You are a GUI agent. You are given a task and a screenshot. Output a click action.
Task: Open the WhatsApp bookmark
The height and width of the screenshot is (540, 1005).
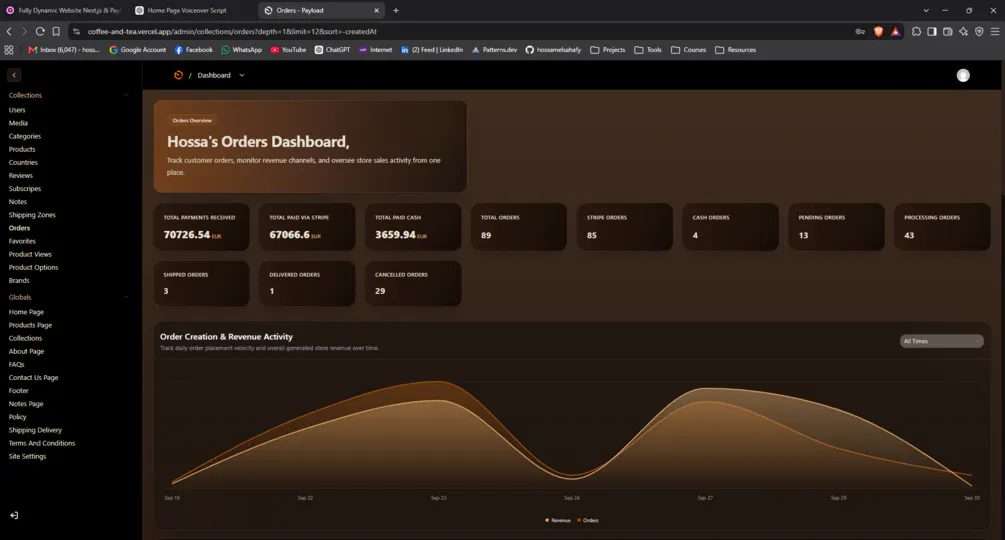click(242, 50)
